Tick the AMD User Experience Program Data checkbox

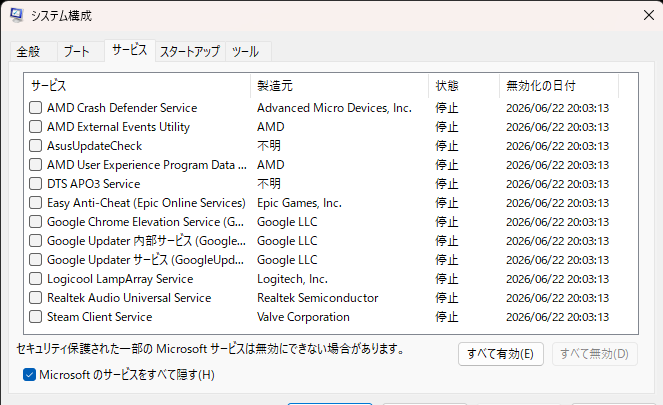[x=36, y=165]
